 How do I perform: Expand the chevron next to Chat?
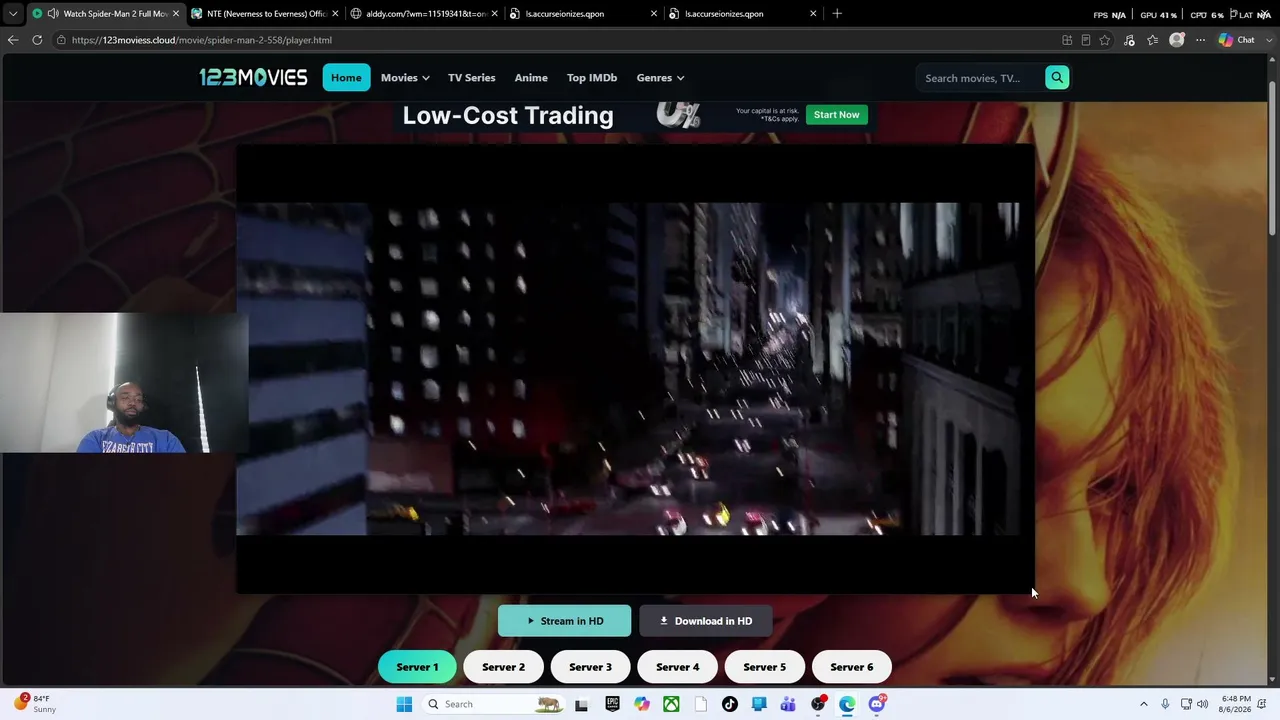point(1267,40)
